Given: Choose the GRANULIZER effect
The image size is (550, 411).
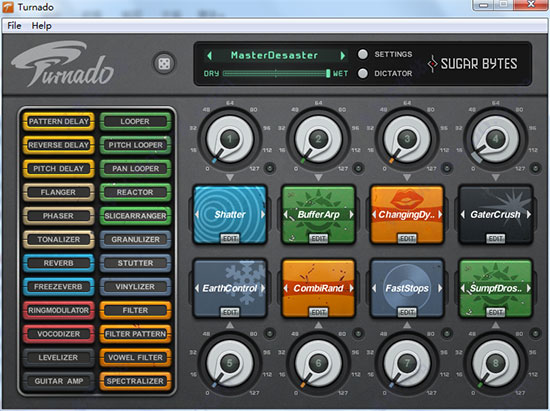Looking at the screenshot, I should pyautogui.click(x=135, y=239).
